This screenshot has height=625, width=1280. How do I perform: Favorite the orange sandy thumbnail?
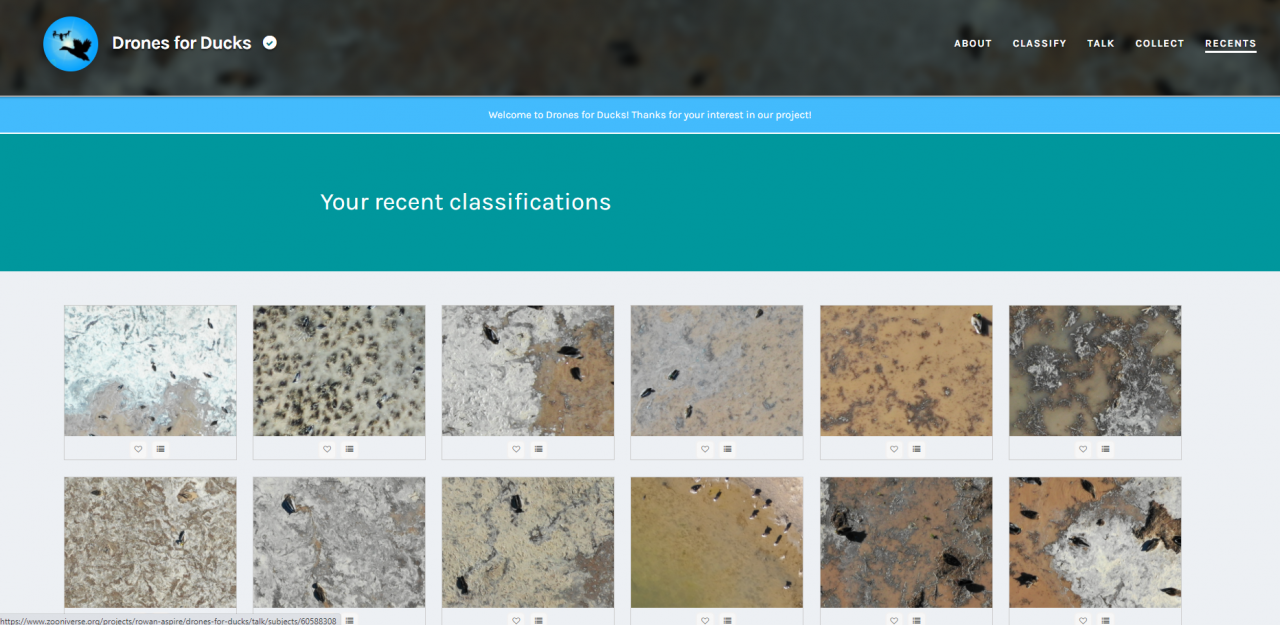[894, 449]
